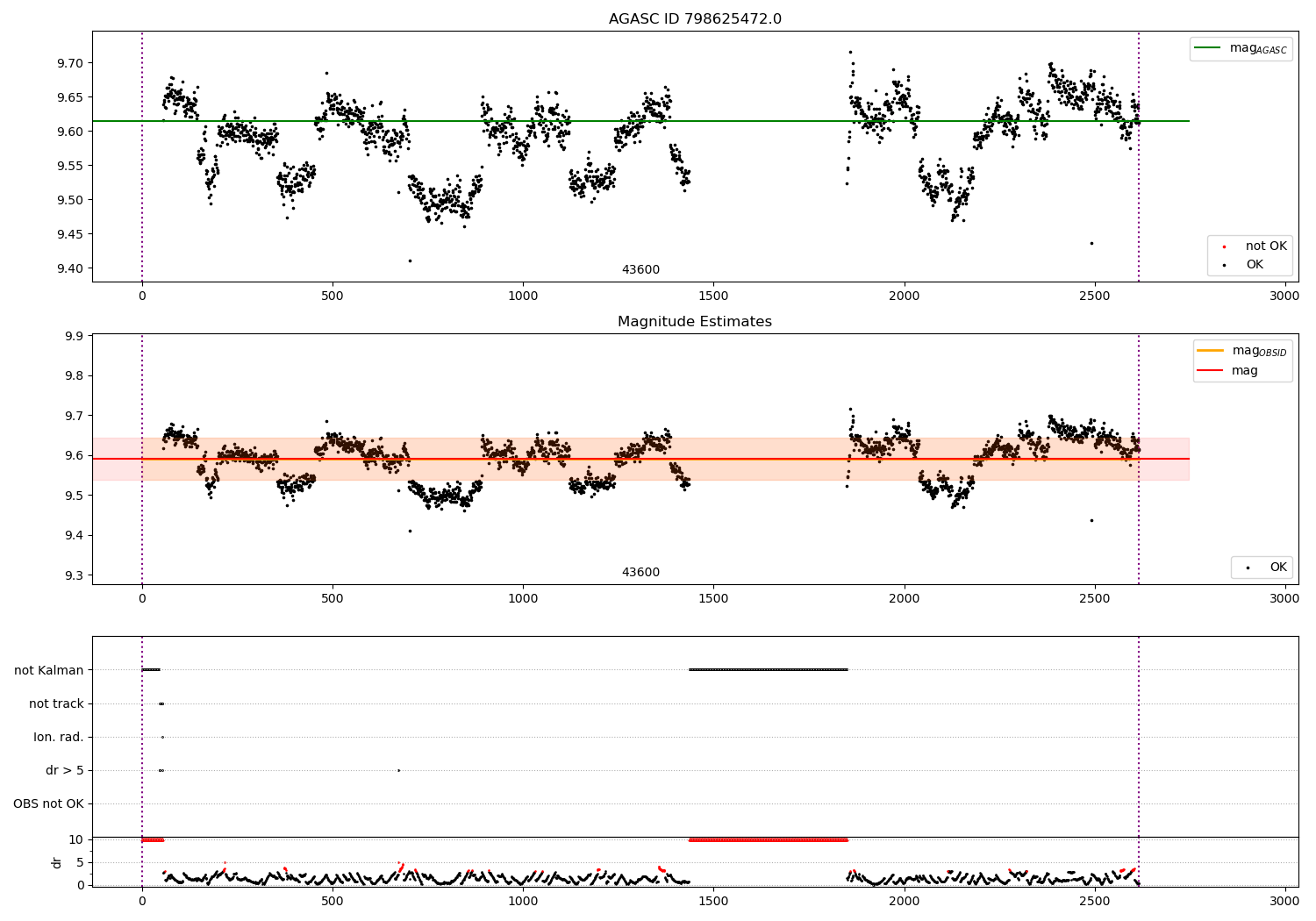This screenshot has width=1316, height=921.
Task: Click the "43600" annotation in the top plot
Action: point(640,270)
